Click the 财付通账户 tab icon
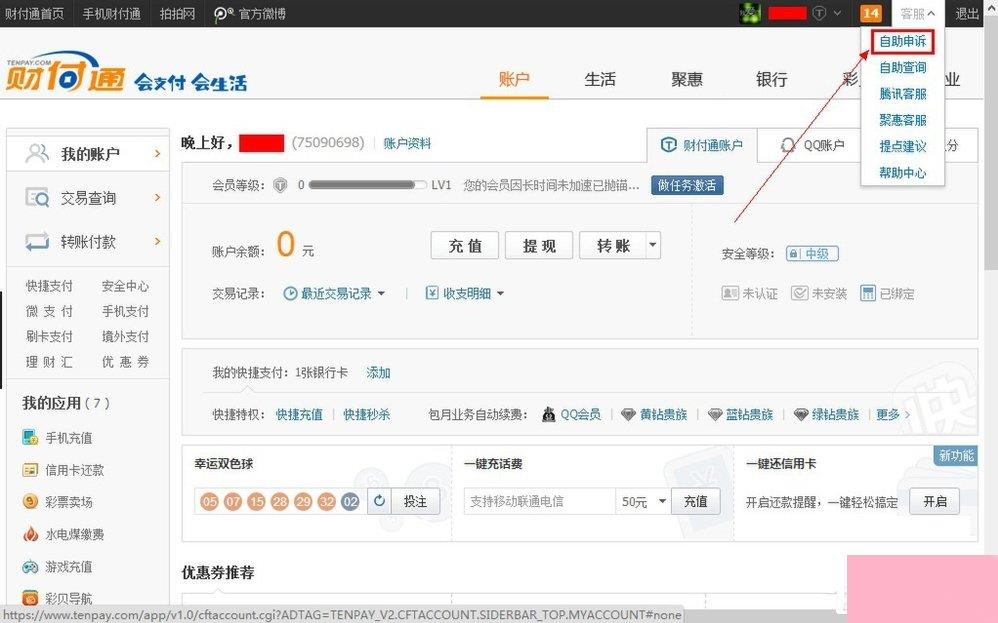998x623 pixels. click(x=668, y=145)
